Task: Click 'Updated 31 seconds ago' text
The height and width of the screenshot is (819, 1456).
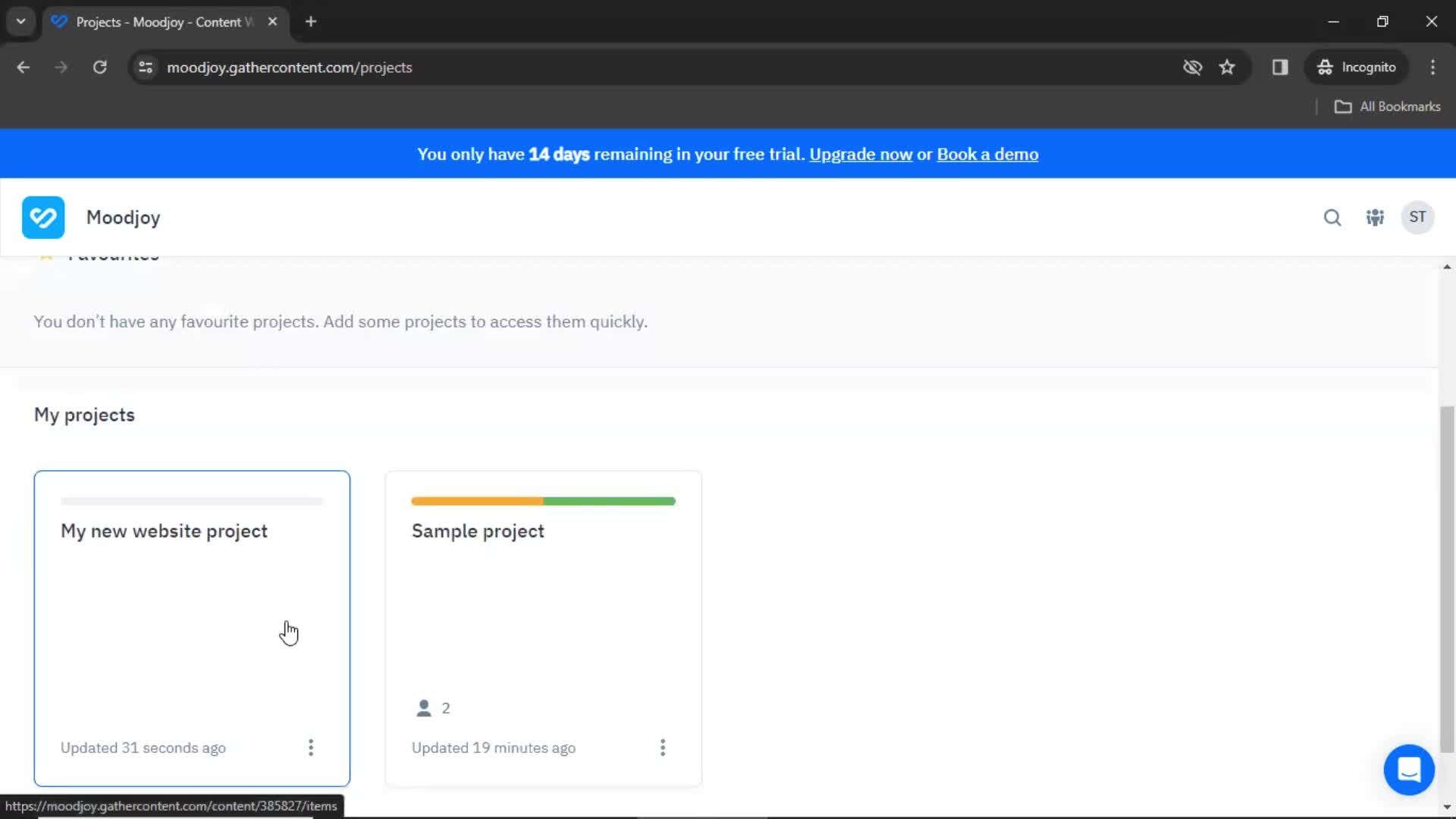Action: click(x=143, y=748)
